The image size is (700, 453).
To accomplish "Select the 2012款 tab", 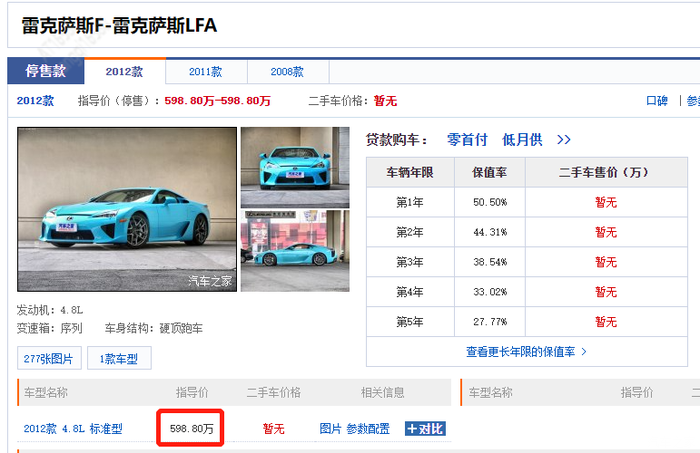I will (x=124, y=72).
